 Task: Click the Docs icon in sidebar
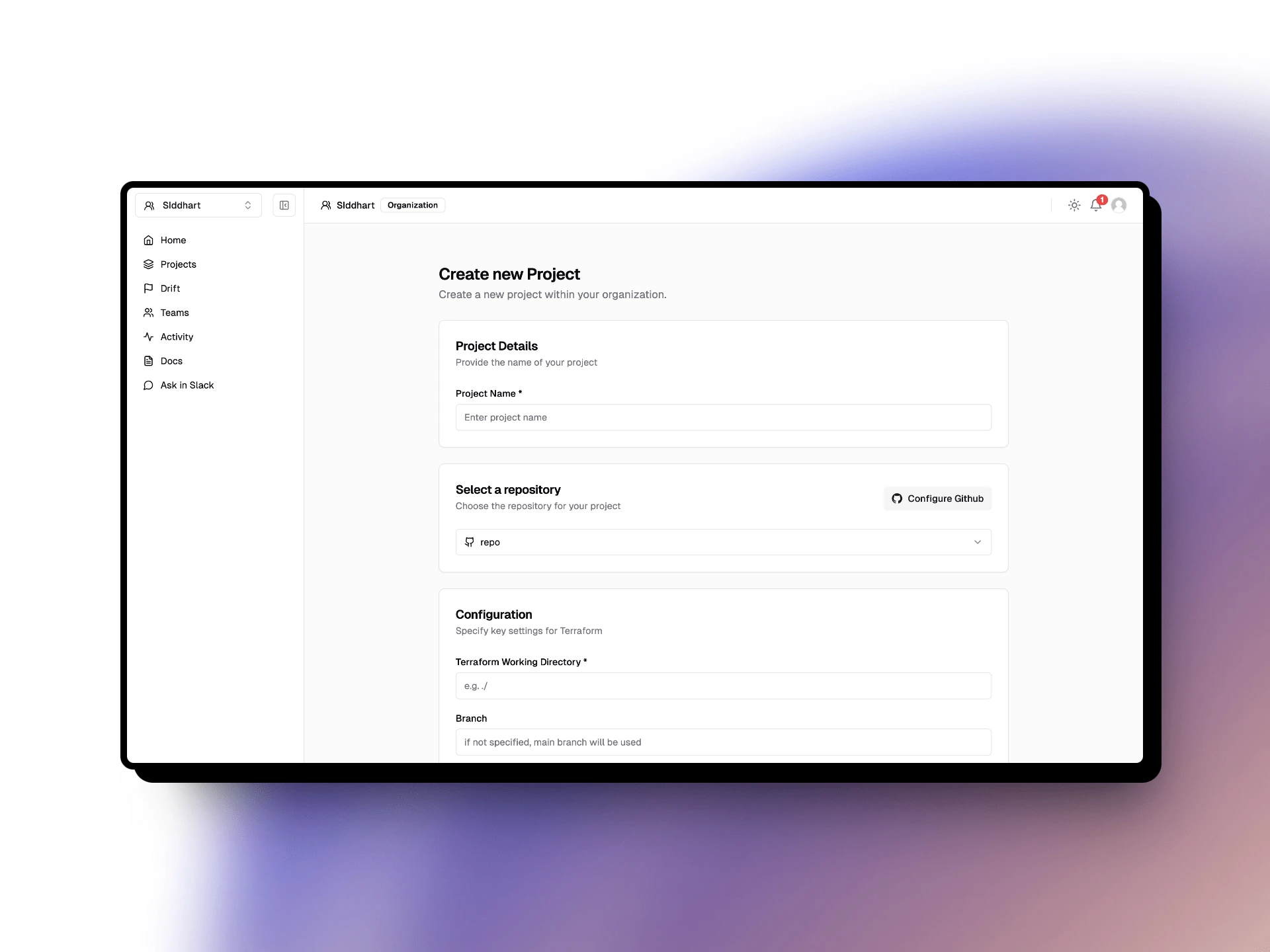pos(149,360)
